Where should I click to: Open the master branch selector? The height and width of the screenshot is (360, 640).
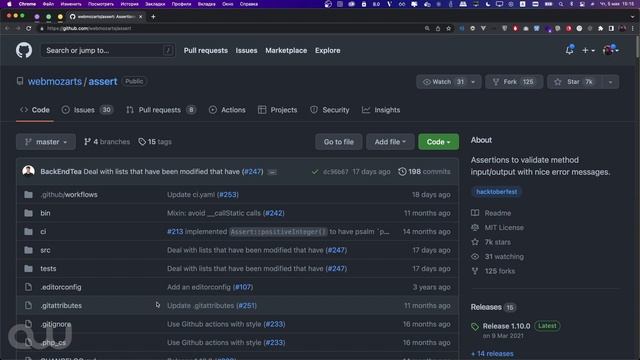(46, 142)
